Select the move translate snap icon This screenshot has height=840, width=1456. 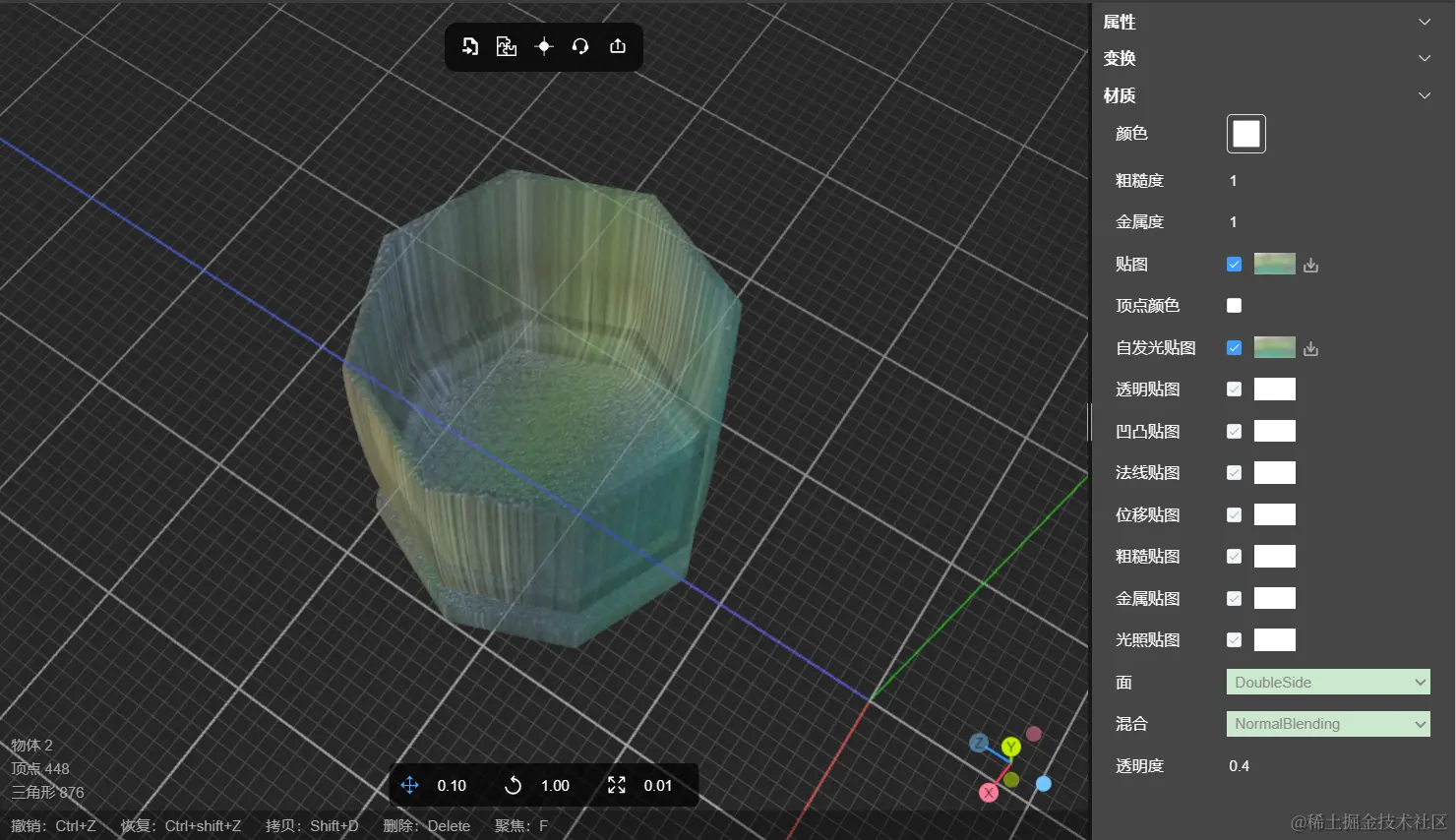pos(410,785)
